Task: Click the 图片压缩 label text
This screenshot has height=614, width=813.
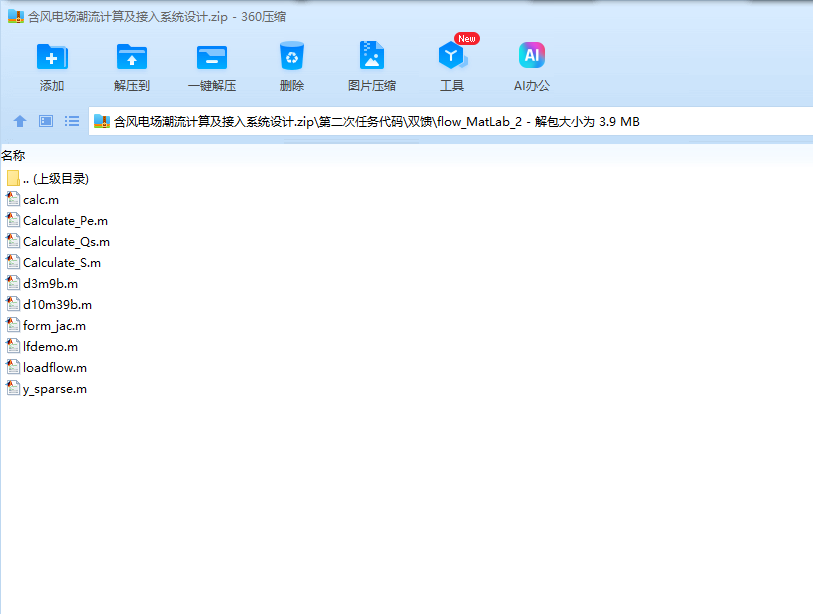Action: (x=372, y=86)
